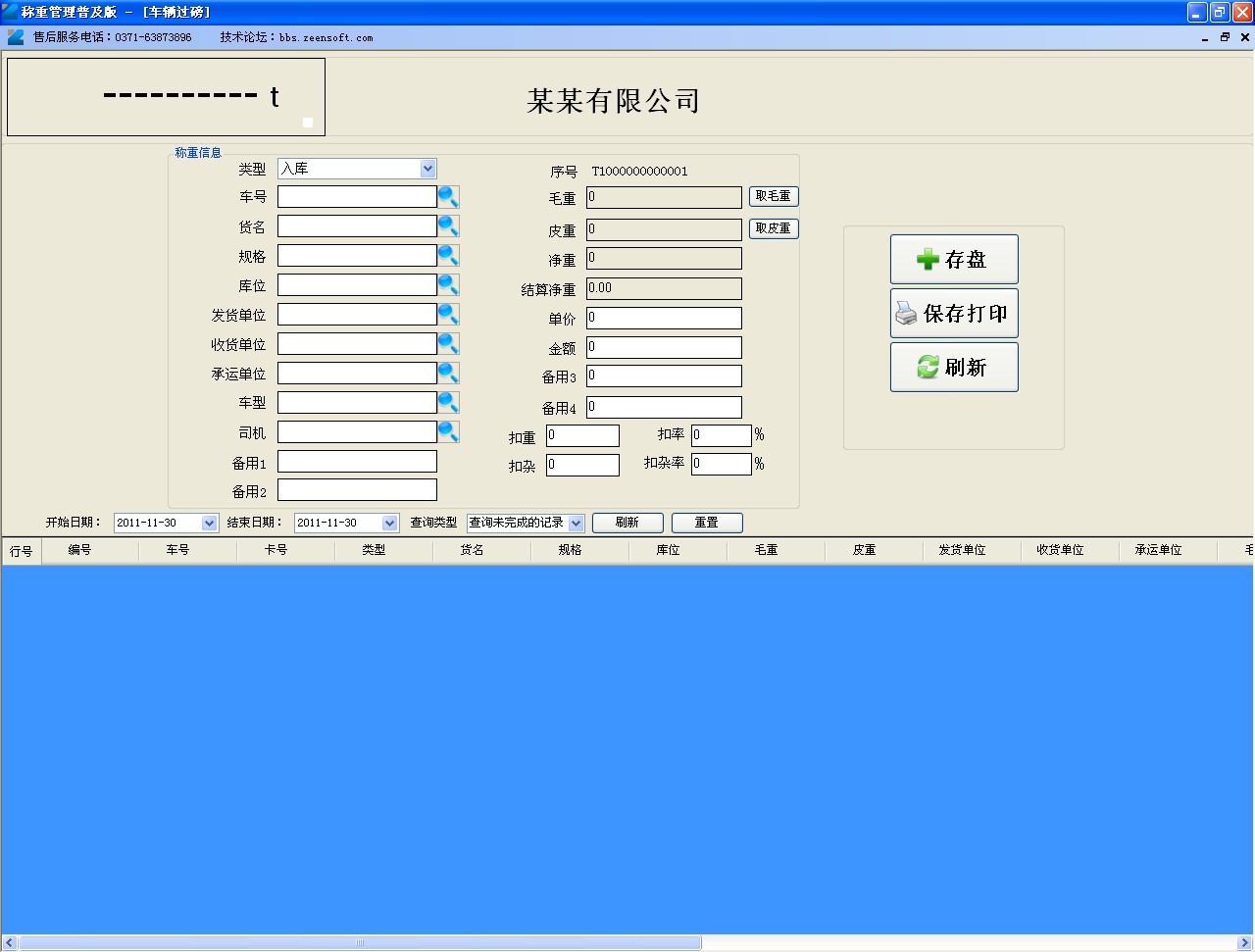This screenshot has width=1255, height=952.
Task: Open the lookup search for 规格
Action: [x=448, y=256]
